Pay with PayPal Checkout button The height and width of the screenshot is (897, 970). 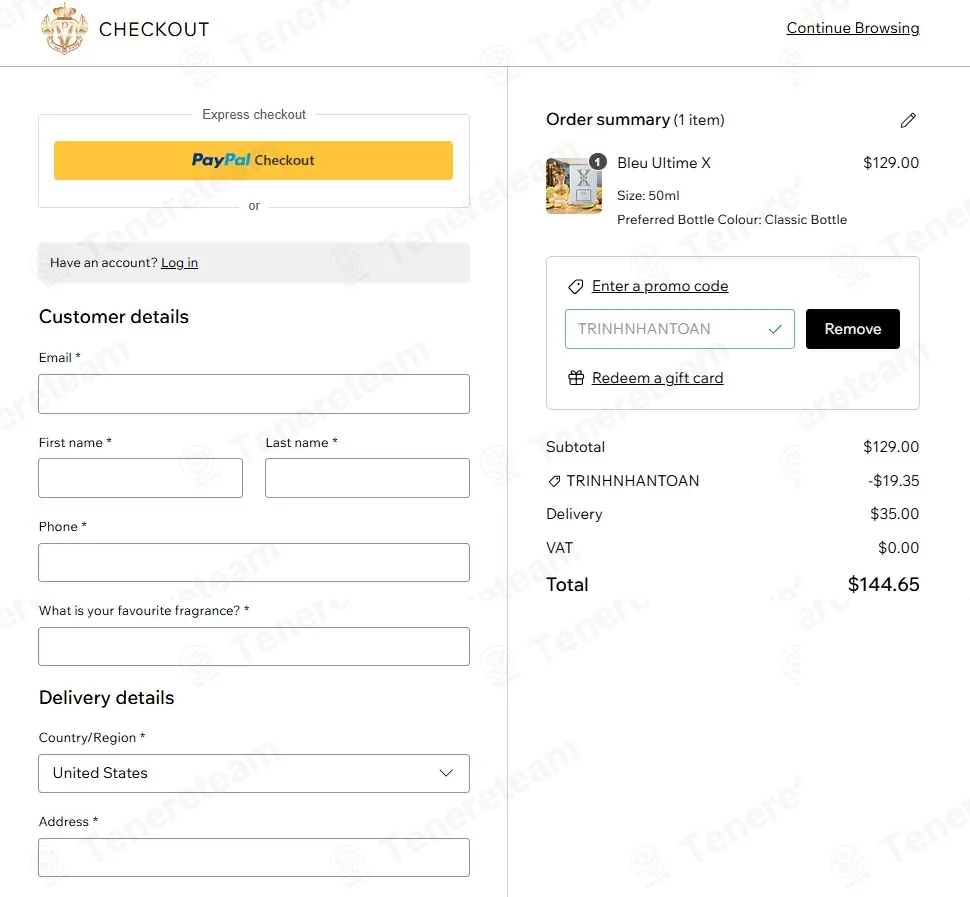click(253, 161)
